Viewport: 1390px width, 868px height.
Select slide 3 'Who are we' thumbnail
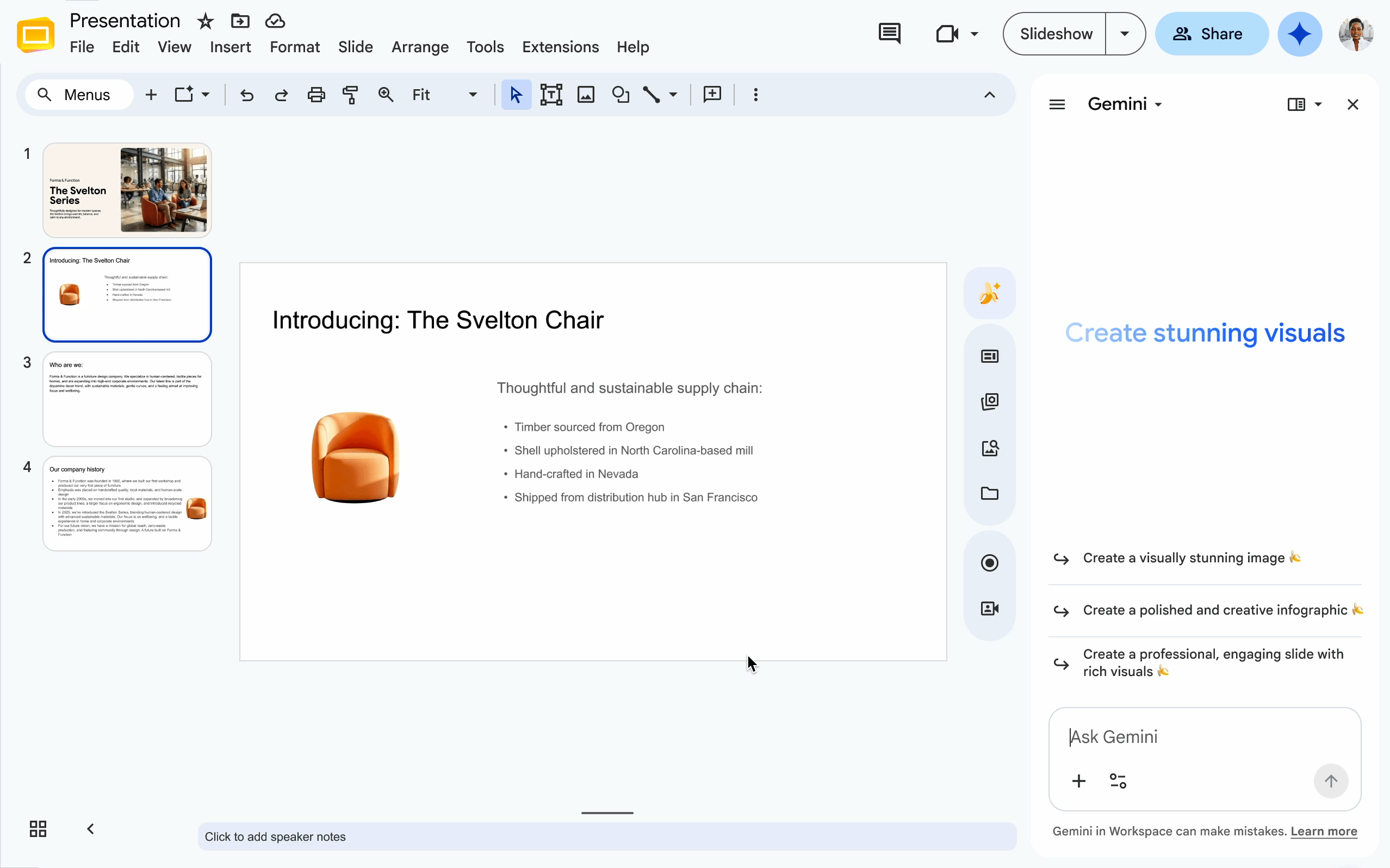pyautogui.click(x=127, y=400)
